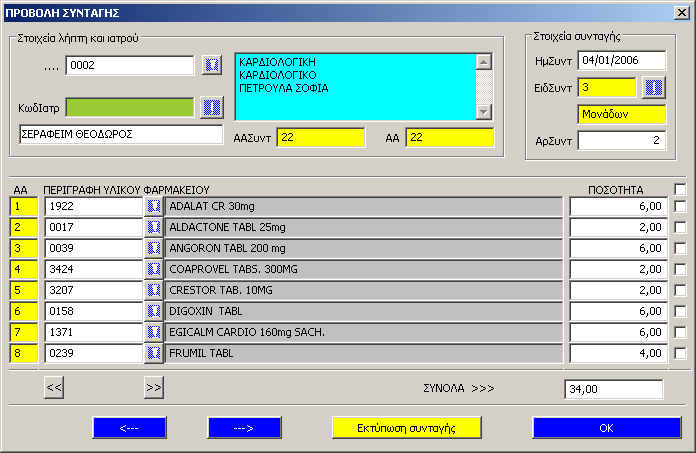Tick the checkbox for EGICALM CARDIO 160mg SACH.
Viewport: 696px width, 453px height.
[x=680, y=332]
